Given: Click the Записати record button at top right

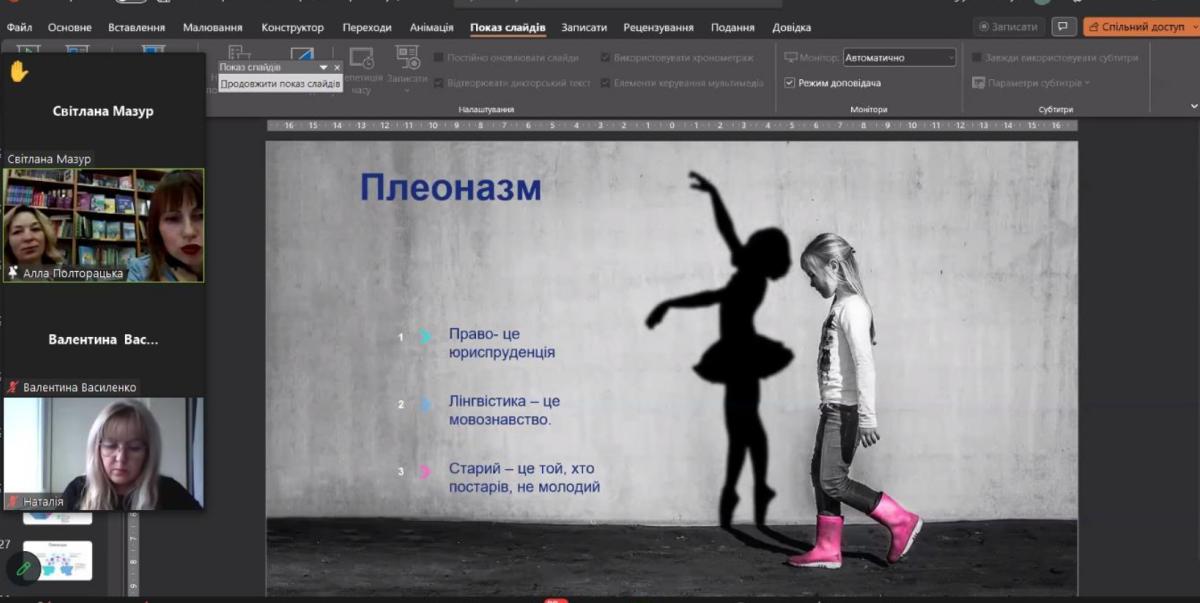Looking at the screenshot, I should tap(1008, 27).
